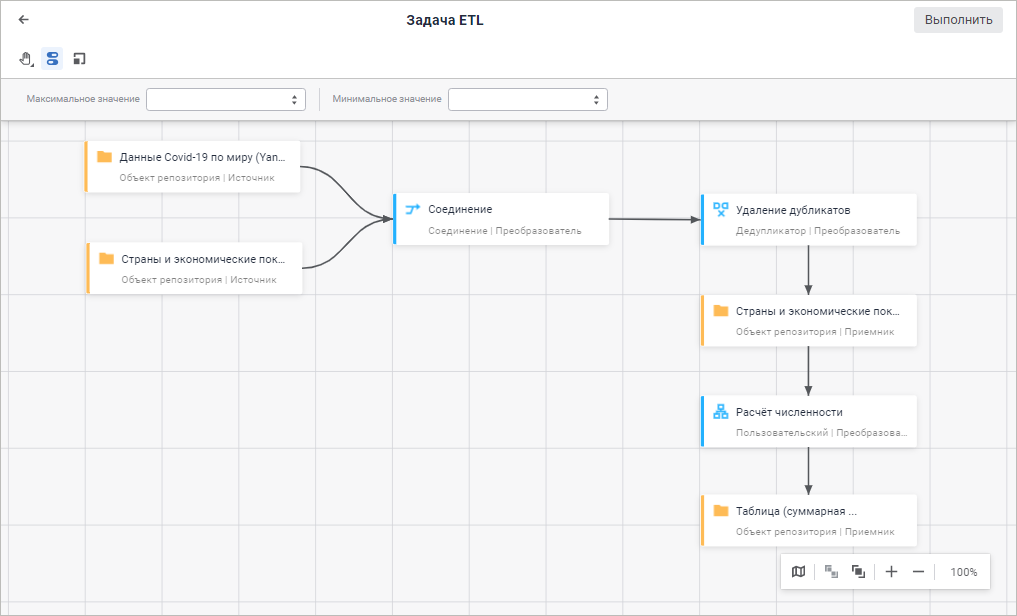The width and height of the screenshot is (1017, 616).
Task: Click the Выполнить button
Action: tap(957, 20)
